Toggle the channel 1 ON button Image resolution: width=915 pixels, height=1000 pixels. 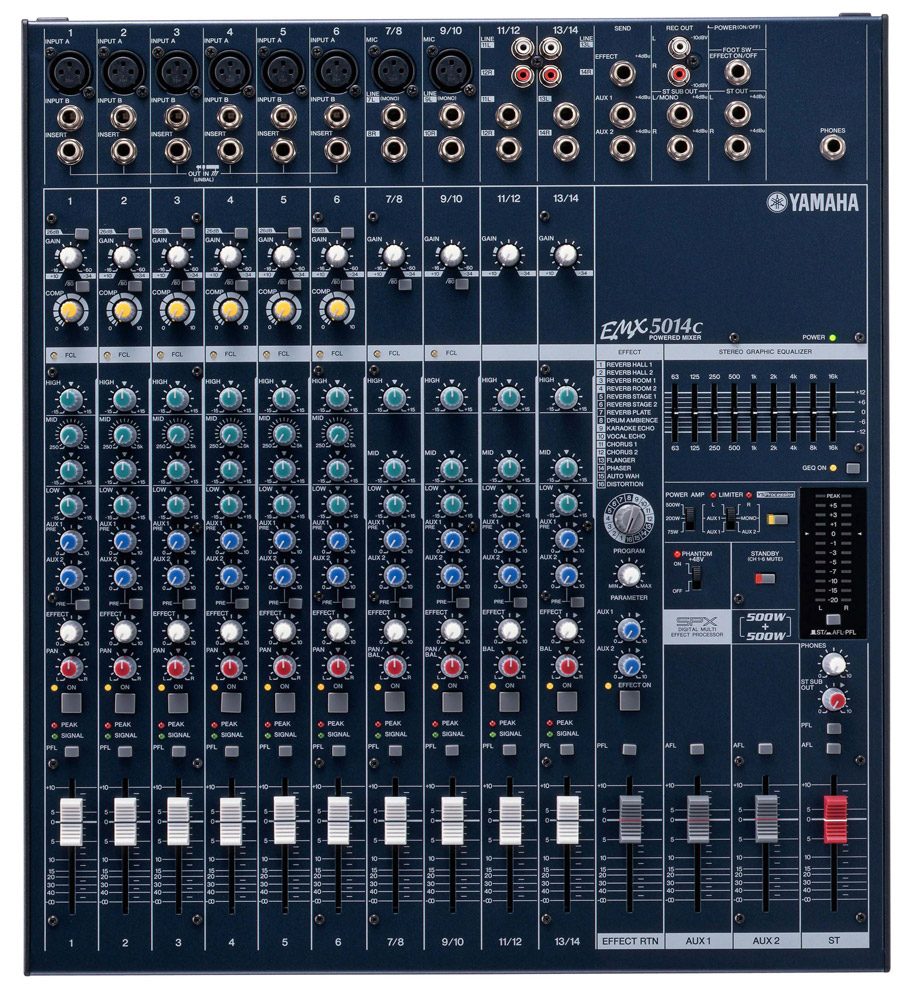71,702
